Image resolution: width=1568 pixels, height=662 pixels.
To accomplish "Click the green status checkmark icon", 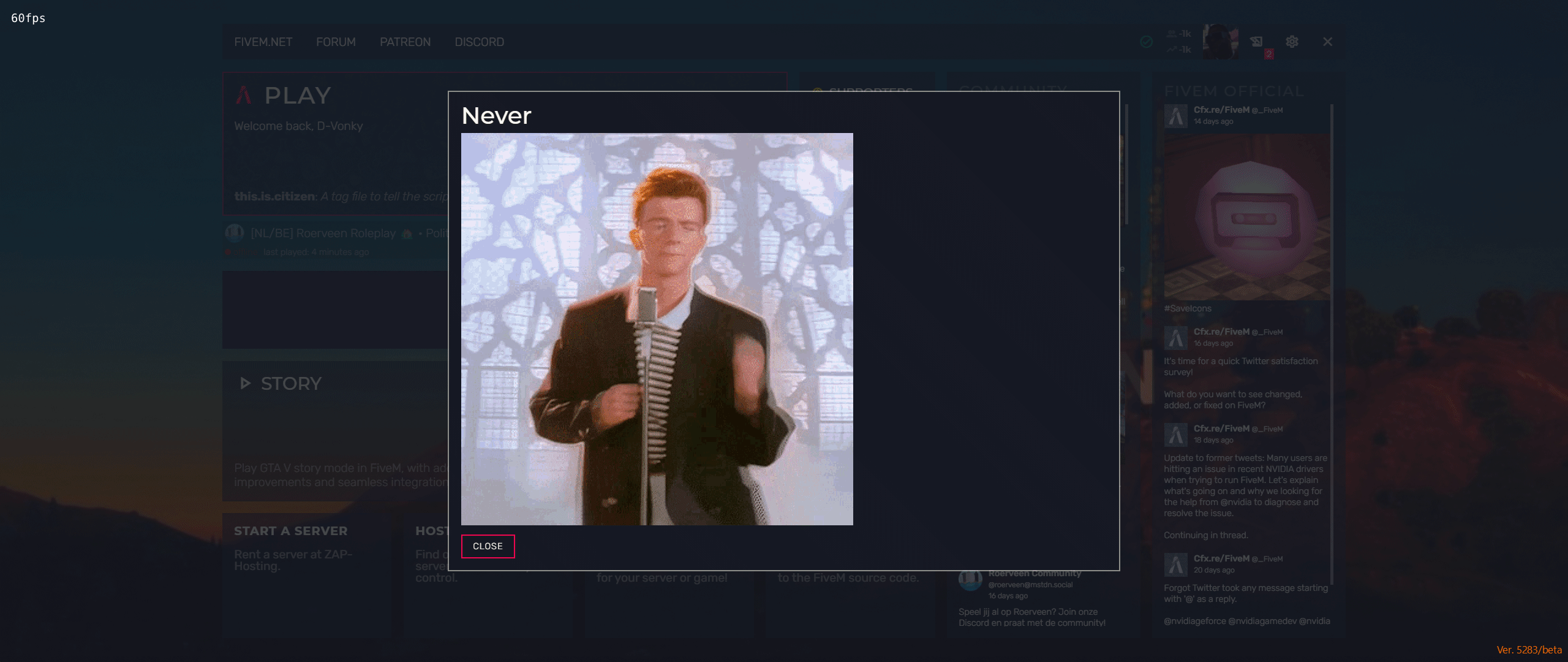I will click(x=1147, y=42).
